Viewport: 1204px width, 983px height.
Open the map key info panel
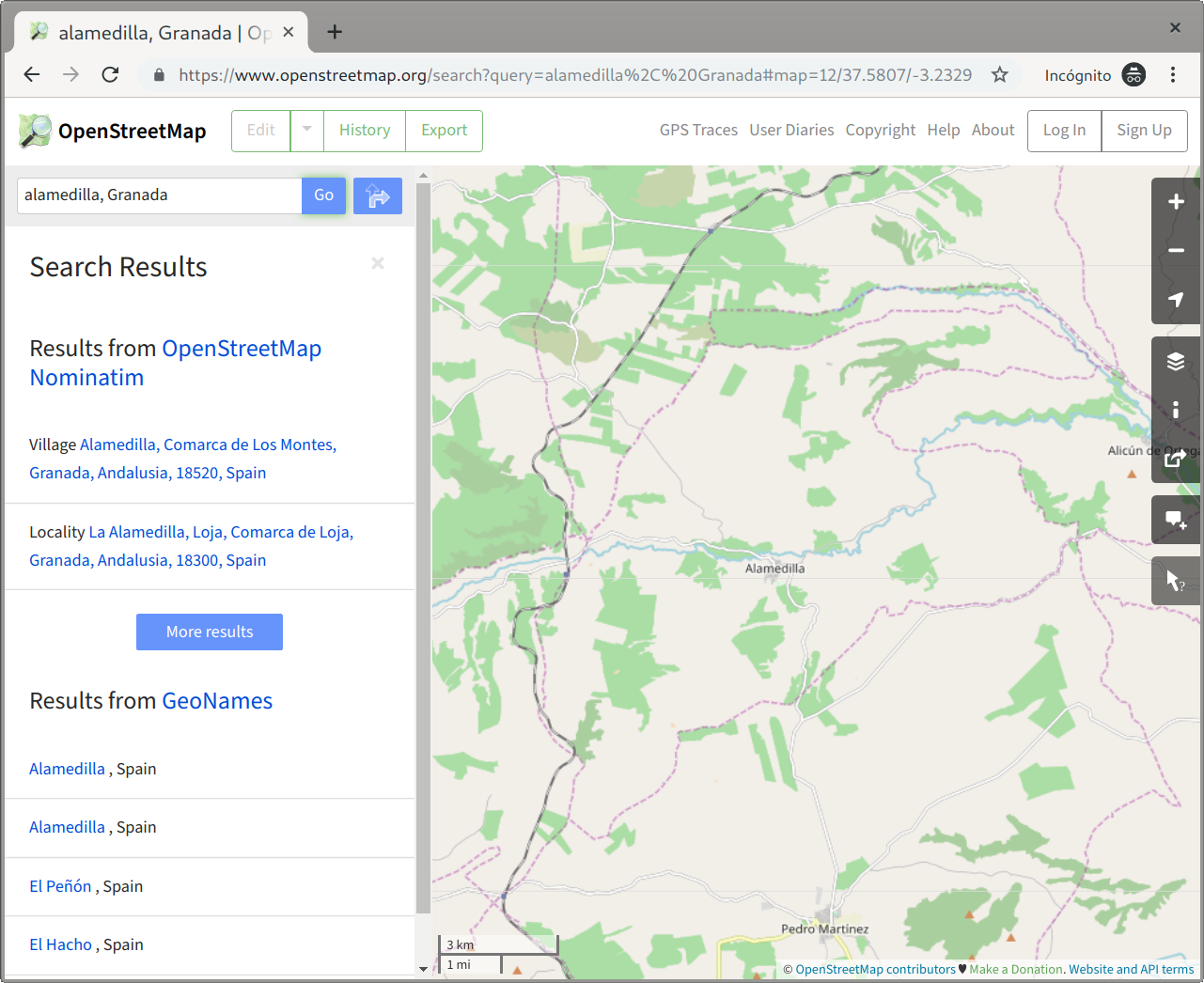pos(1176,410)
